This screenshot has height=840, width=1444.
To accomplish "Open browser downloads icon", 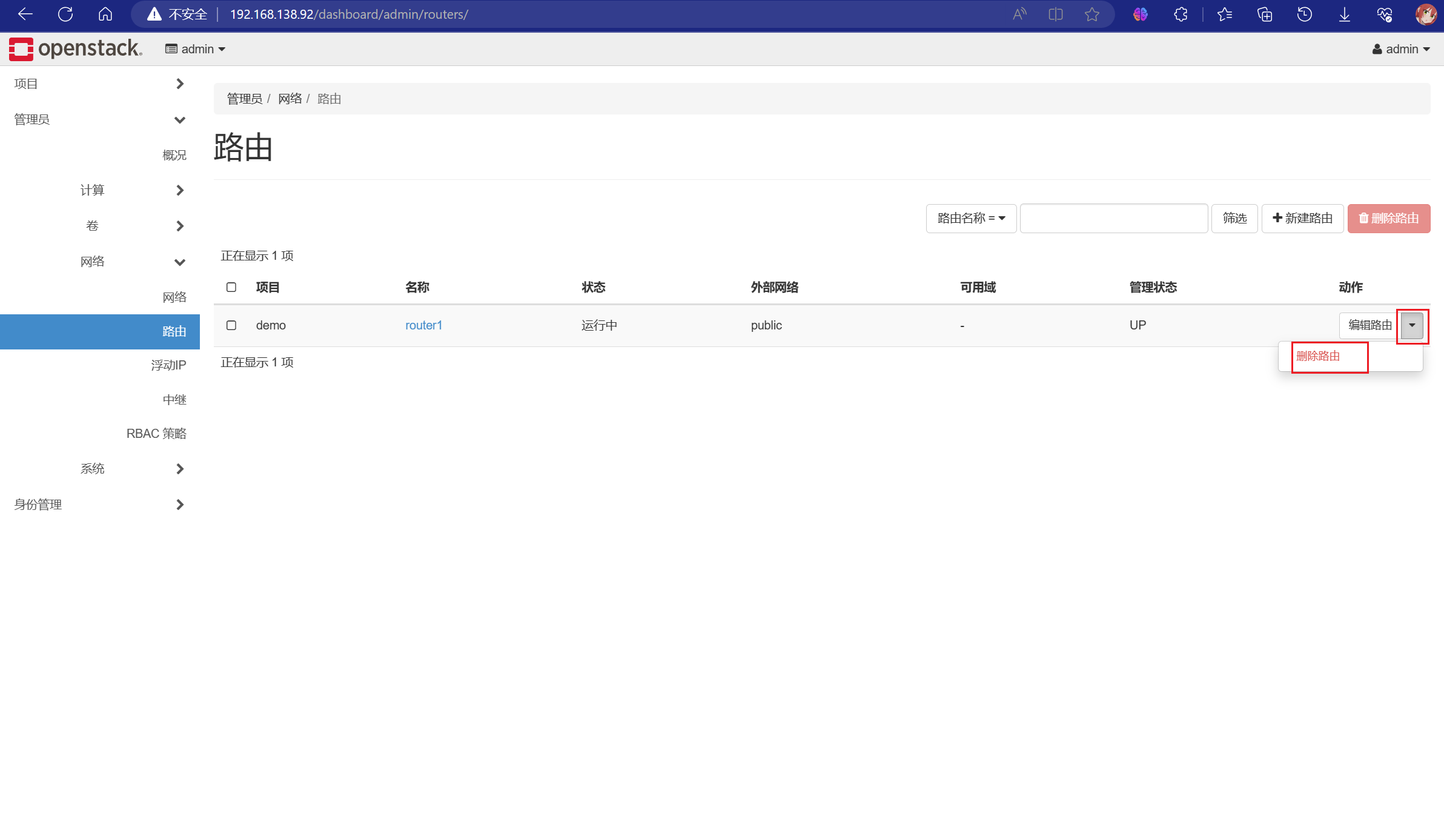I will [x=1344, y=14].
